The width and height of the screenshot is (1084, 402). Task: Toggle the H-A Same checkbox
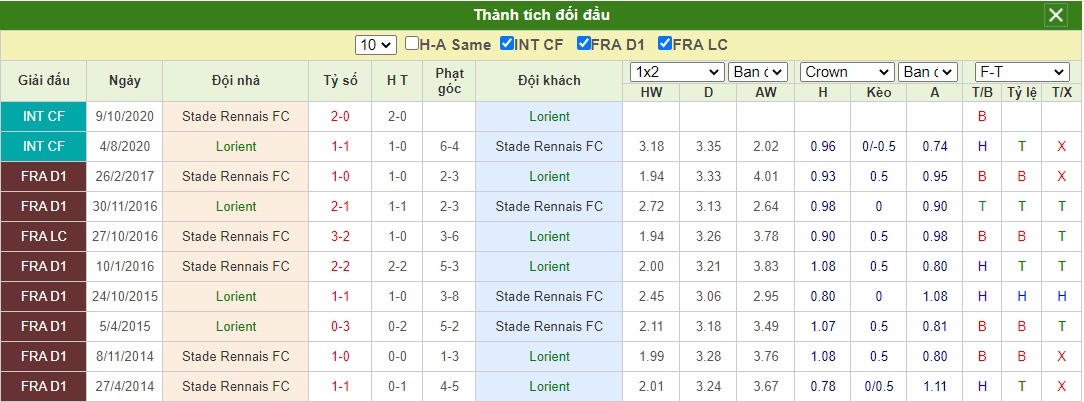tap(411, 44)
